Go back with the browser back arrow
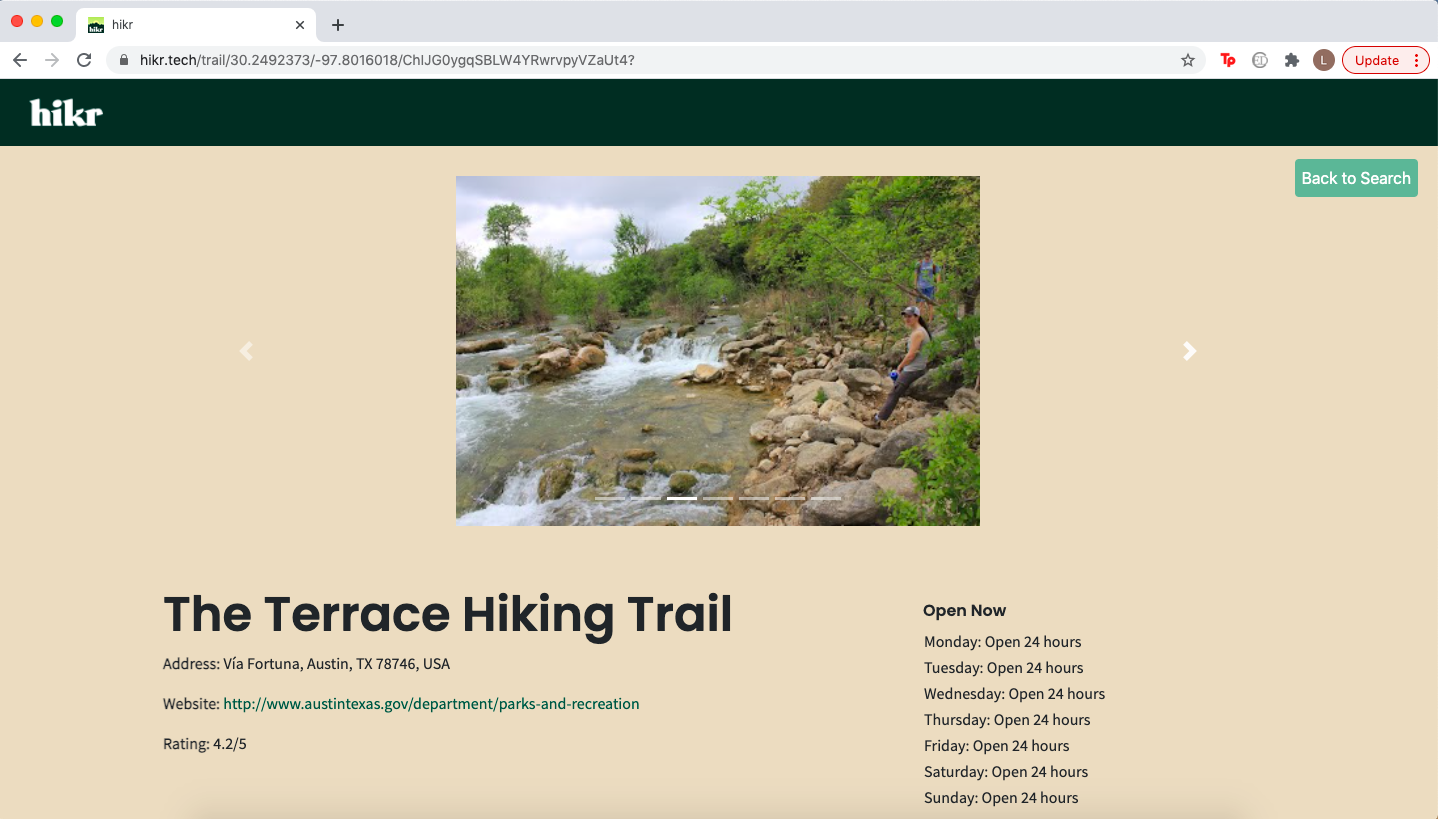Viewport: 1438px width, 819px height. click(x=20, y=60)
